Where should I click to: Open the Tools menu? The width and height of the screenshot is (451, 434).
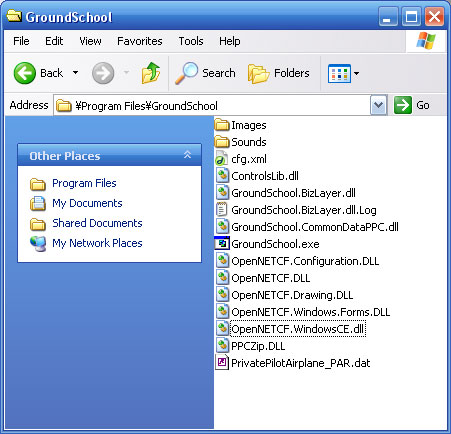pyautogui.click(x=191, y=41)
